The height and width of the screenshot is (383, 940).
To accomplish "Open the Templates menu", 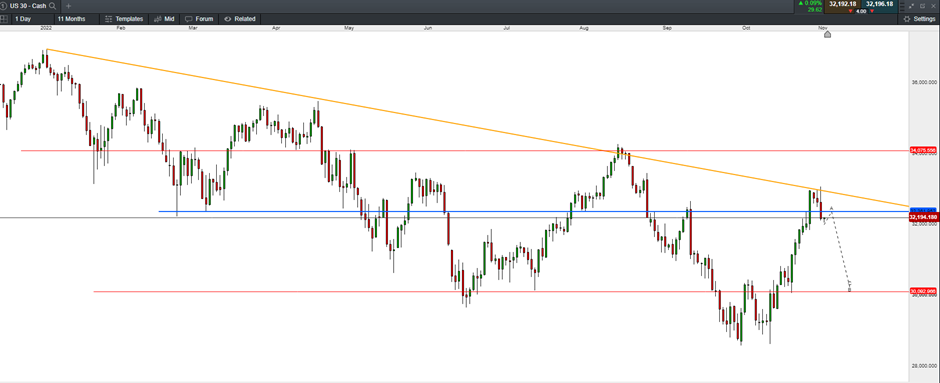I will 124,19.
